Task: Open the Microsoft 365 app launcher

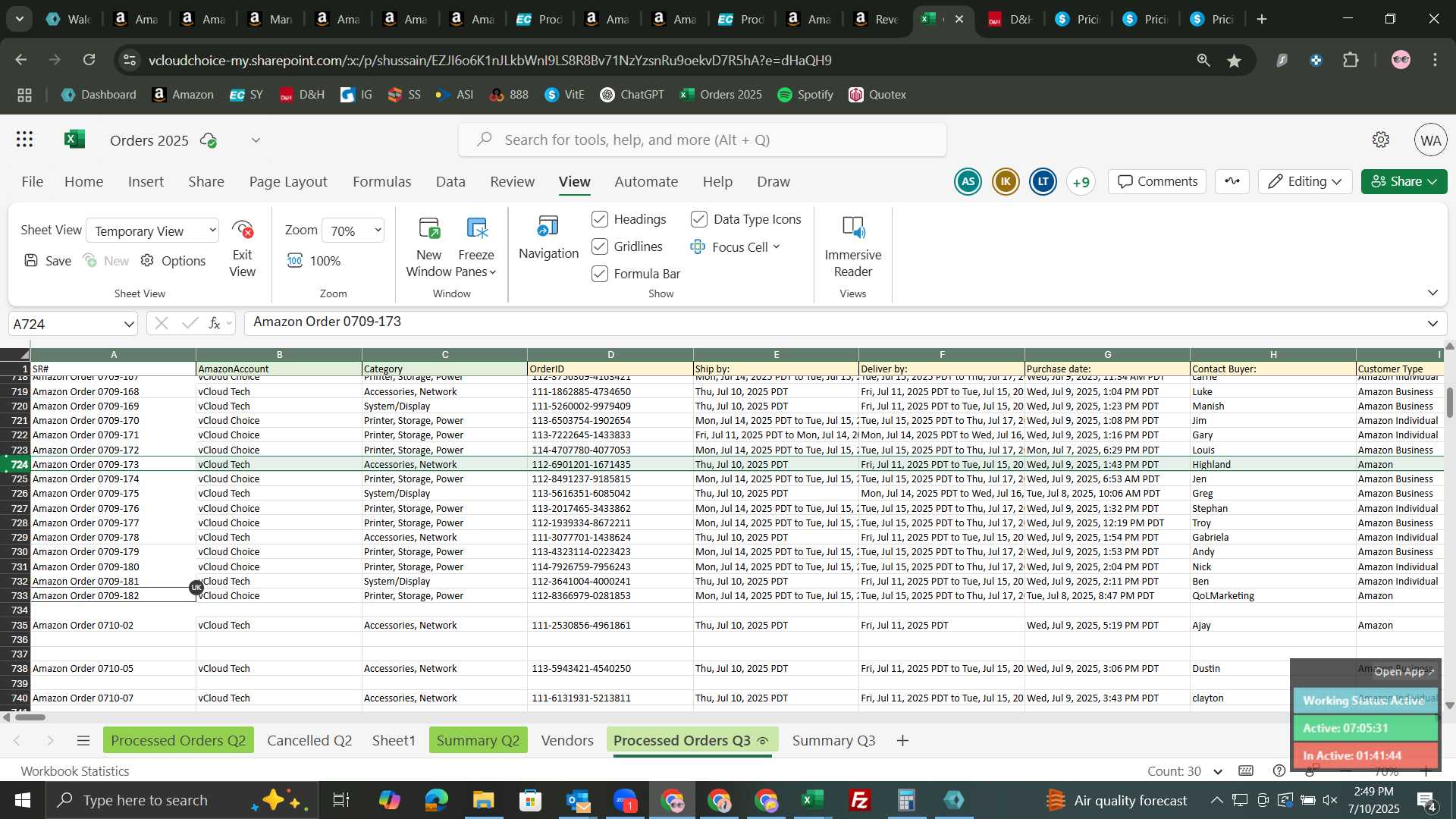Action: [25, 140]
